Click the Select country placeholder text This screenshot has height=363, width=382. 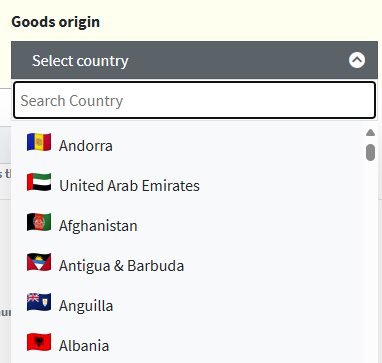[80, 61]
